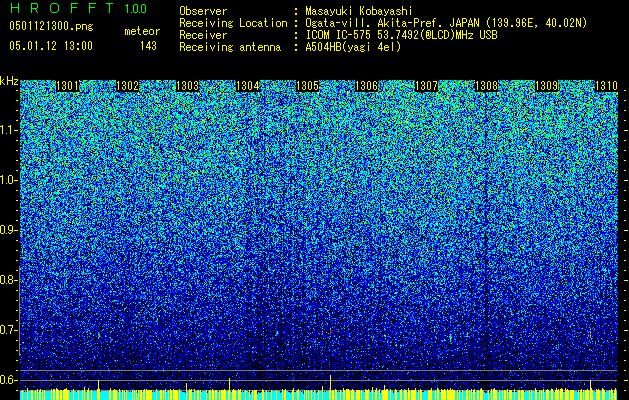
Task: Click the Receiving antenna label
Action: tap(230, 47)
